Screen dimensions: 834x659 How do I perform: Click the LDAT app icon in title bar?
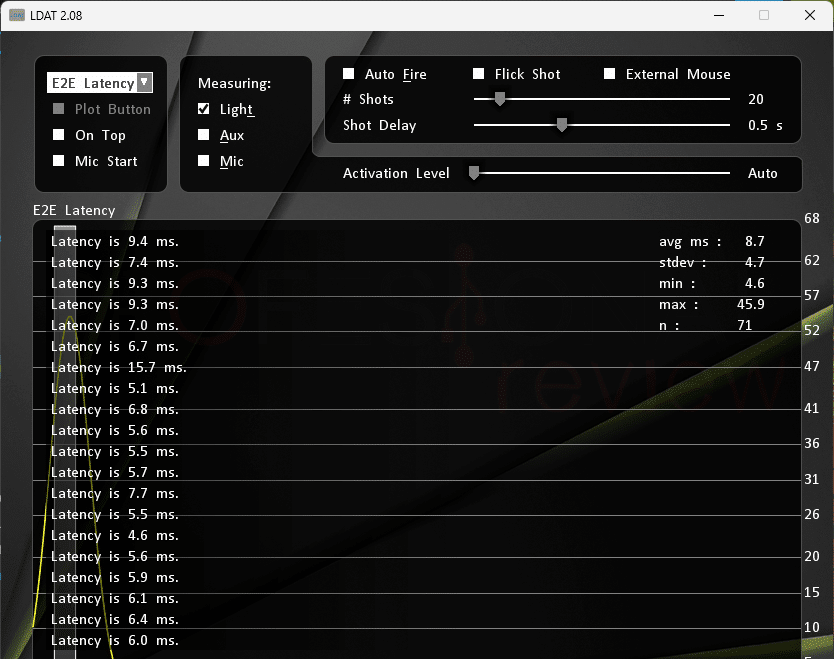tap(17, 15)
